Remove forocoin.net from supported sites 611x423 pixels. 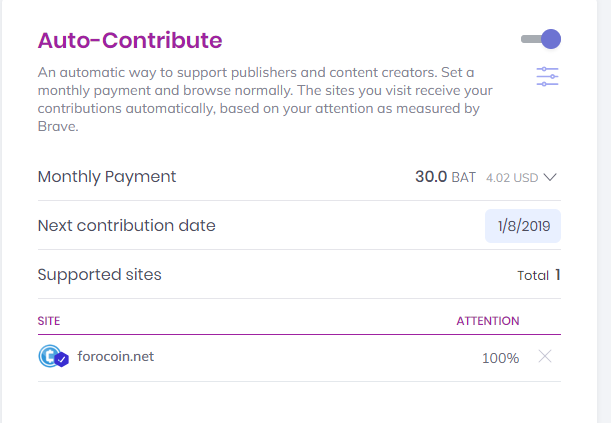pos(545,356)
